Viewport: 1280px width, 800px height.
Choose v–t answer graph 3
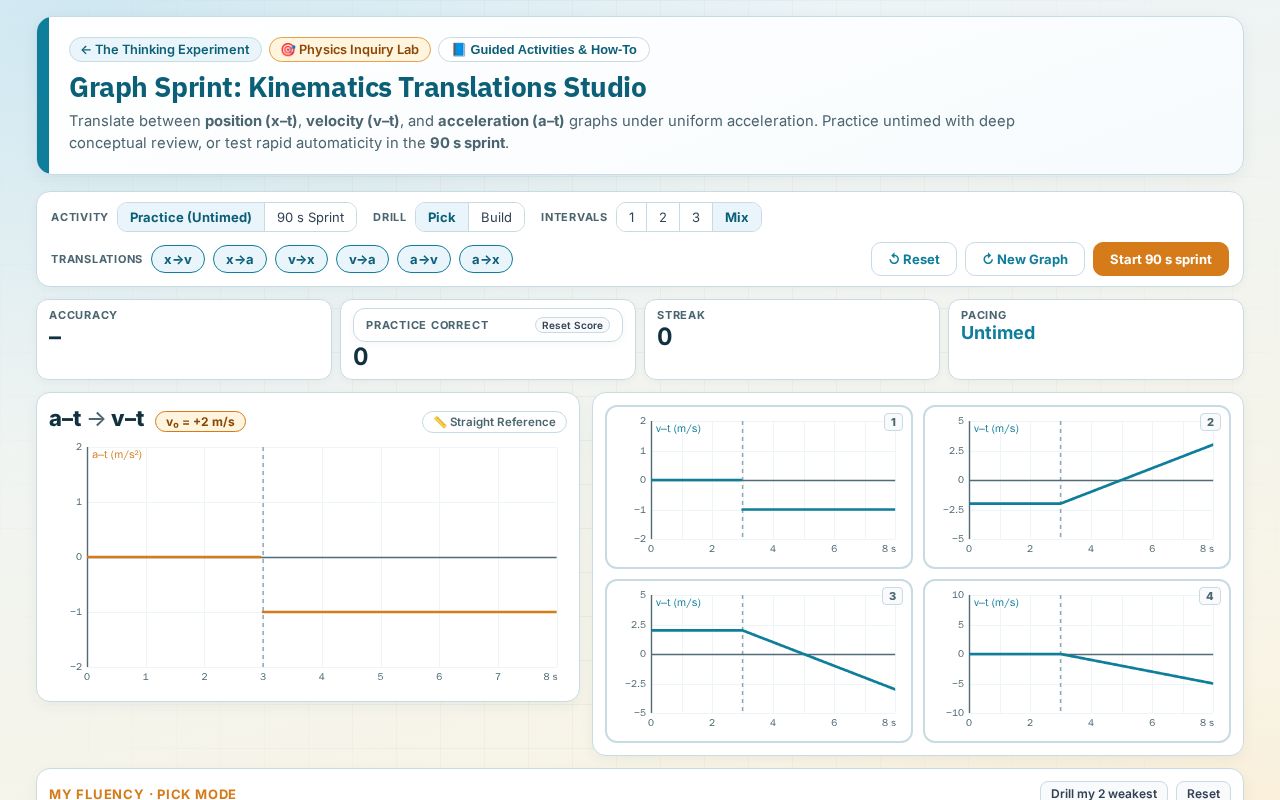(x=759, y=661)
